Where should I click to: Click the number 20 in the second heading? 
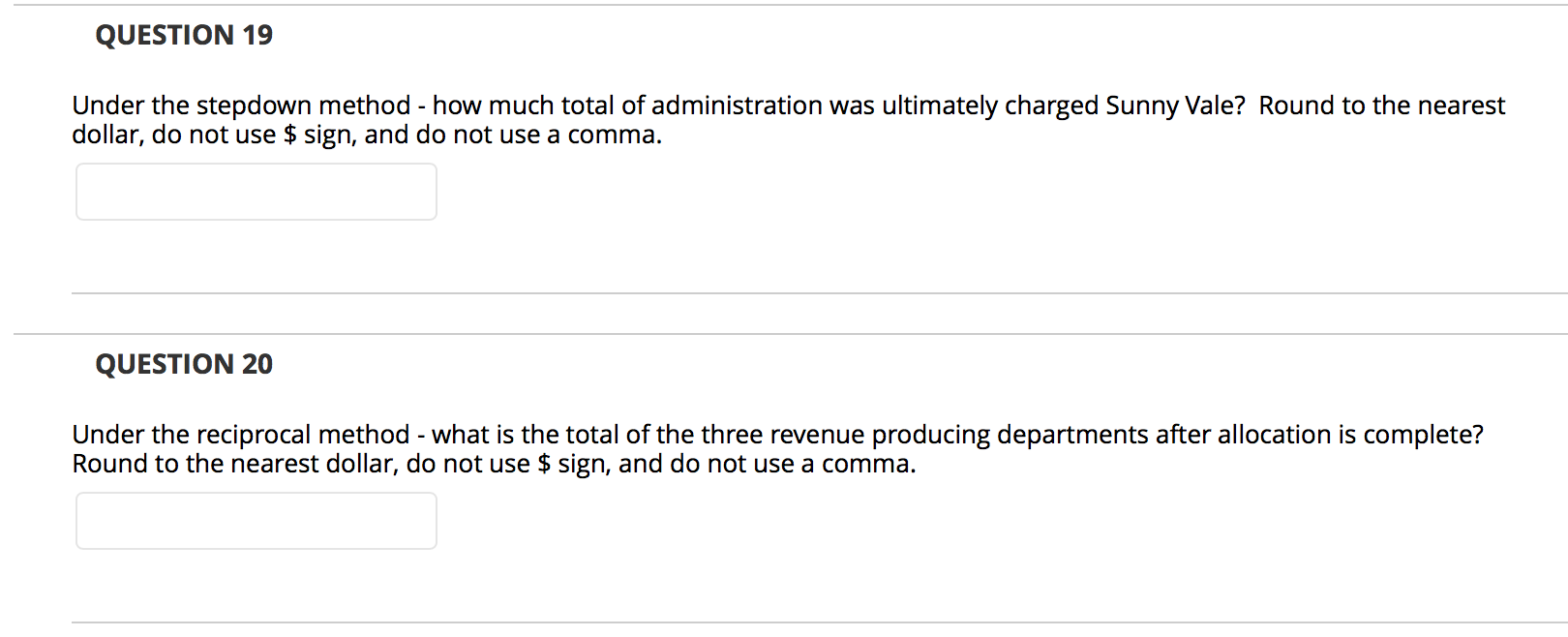click(x=256, y=363)
